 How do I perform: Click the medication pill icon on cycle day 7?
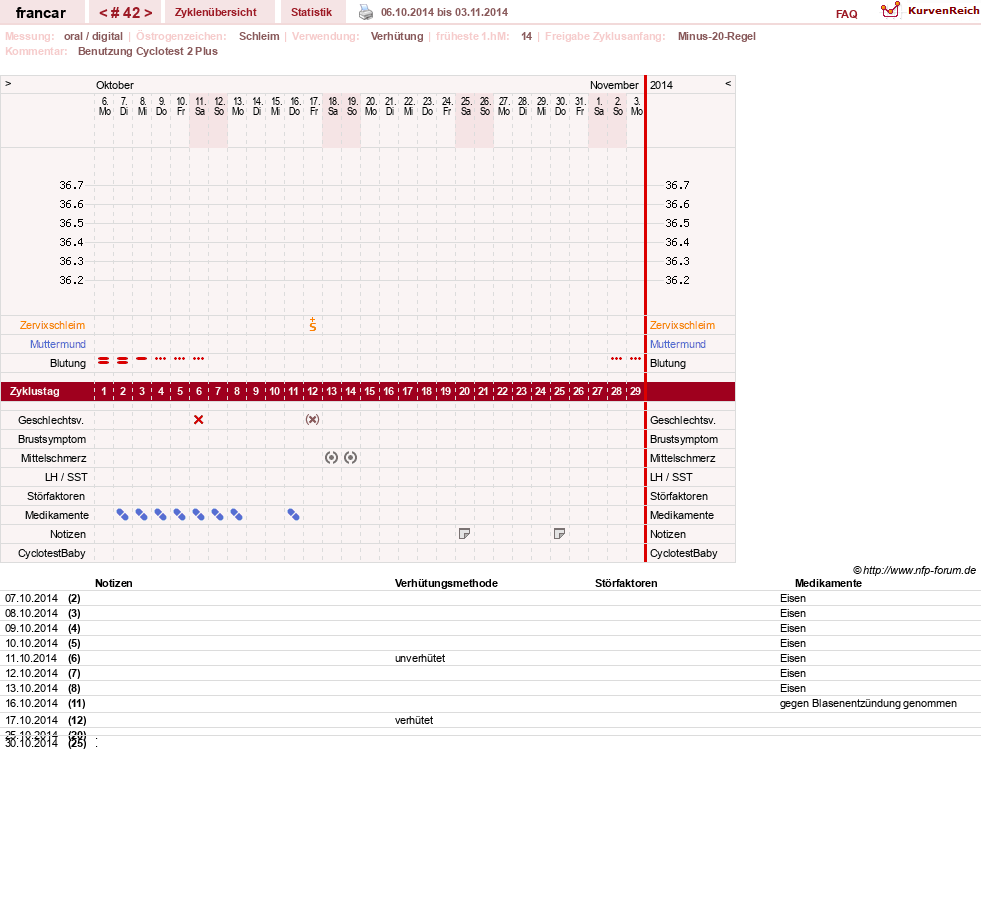click(x=217, y=515)
